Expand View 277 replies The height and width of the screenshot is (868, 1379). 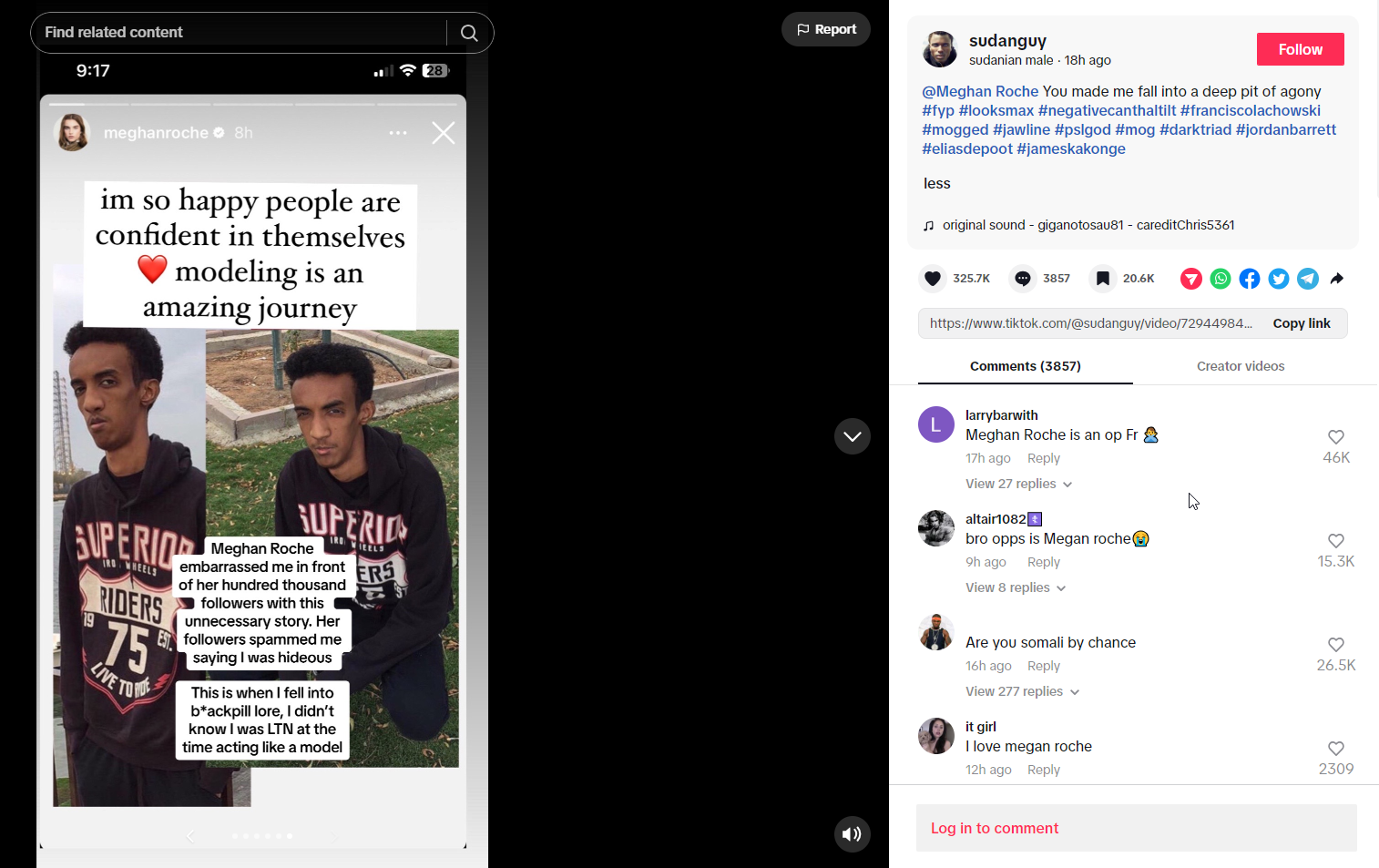pyautogui.click(x=1022, y=691)
